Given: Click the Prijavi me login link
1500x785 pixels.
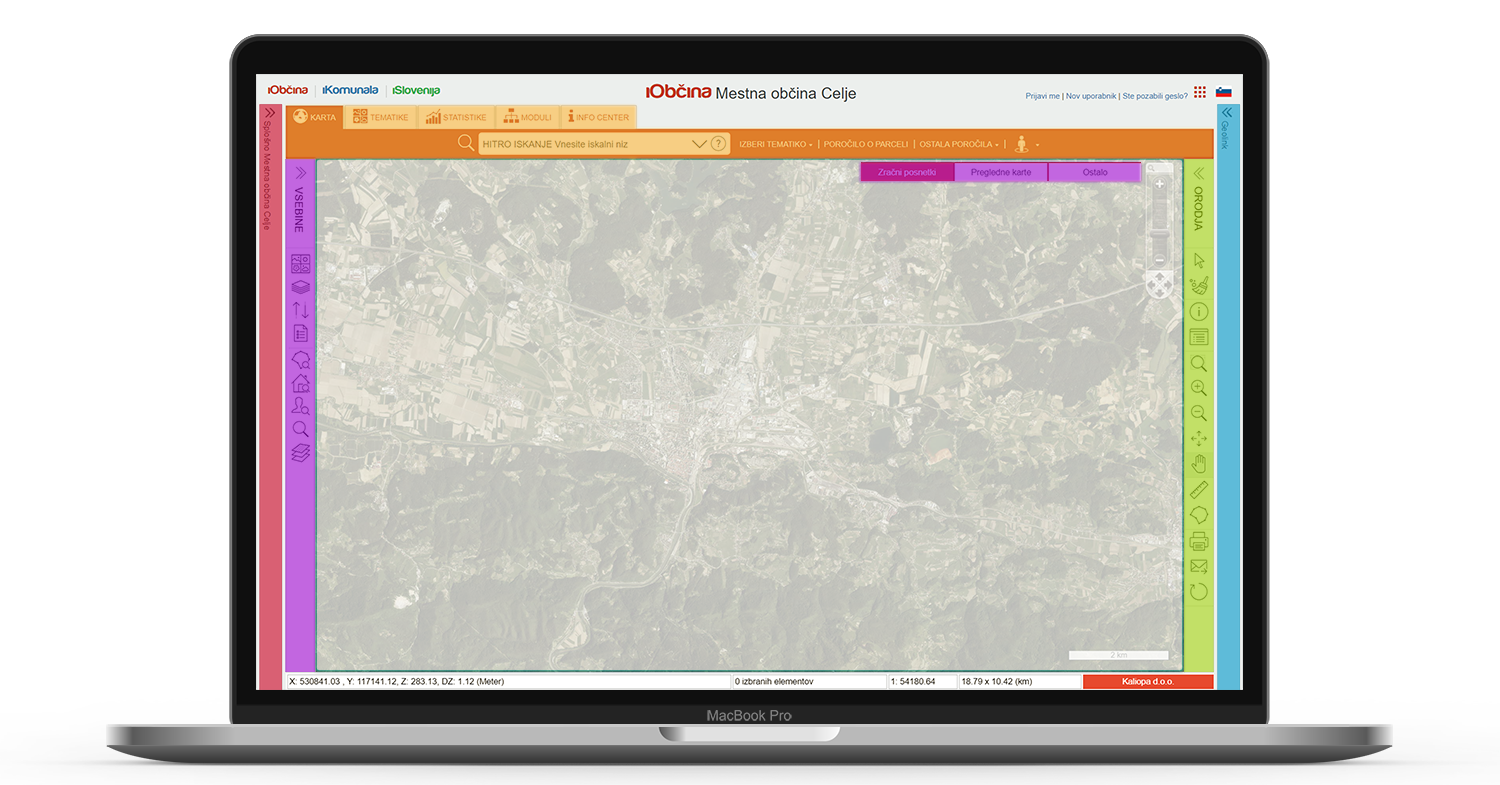Looking at the screenshot, I should point(1042,96).
